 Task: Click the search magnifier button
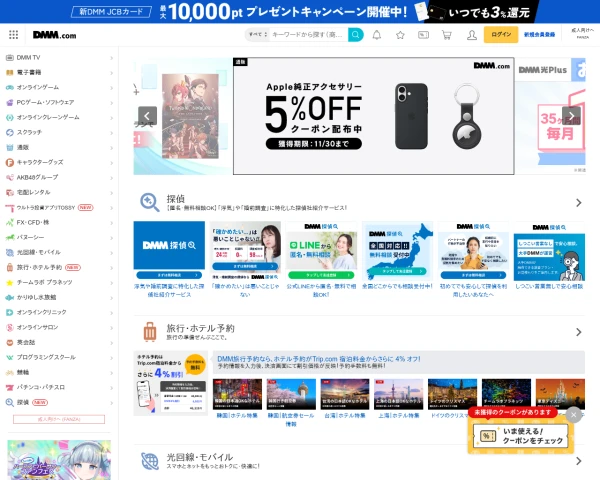(355, 35)
